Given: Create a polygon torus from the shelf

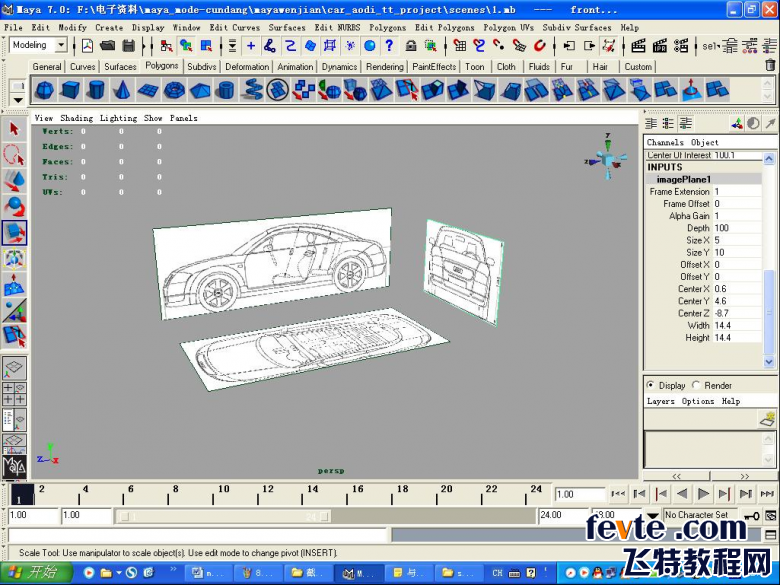Looking at the screenshot, I should pyautogui.click(x=174, y=91).
